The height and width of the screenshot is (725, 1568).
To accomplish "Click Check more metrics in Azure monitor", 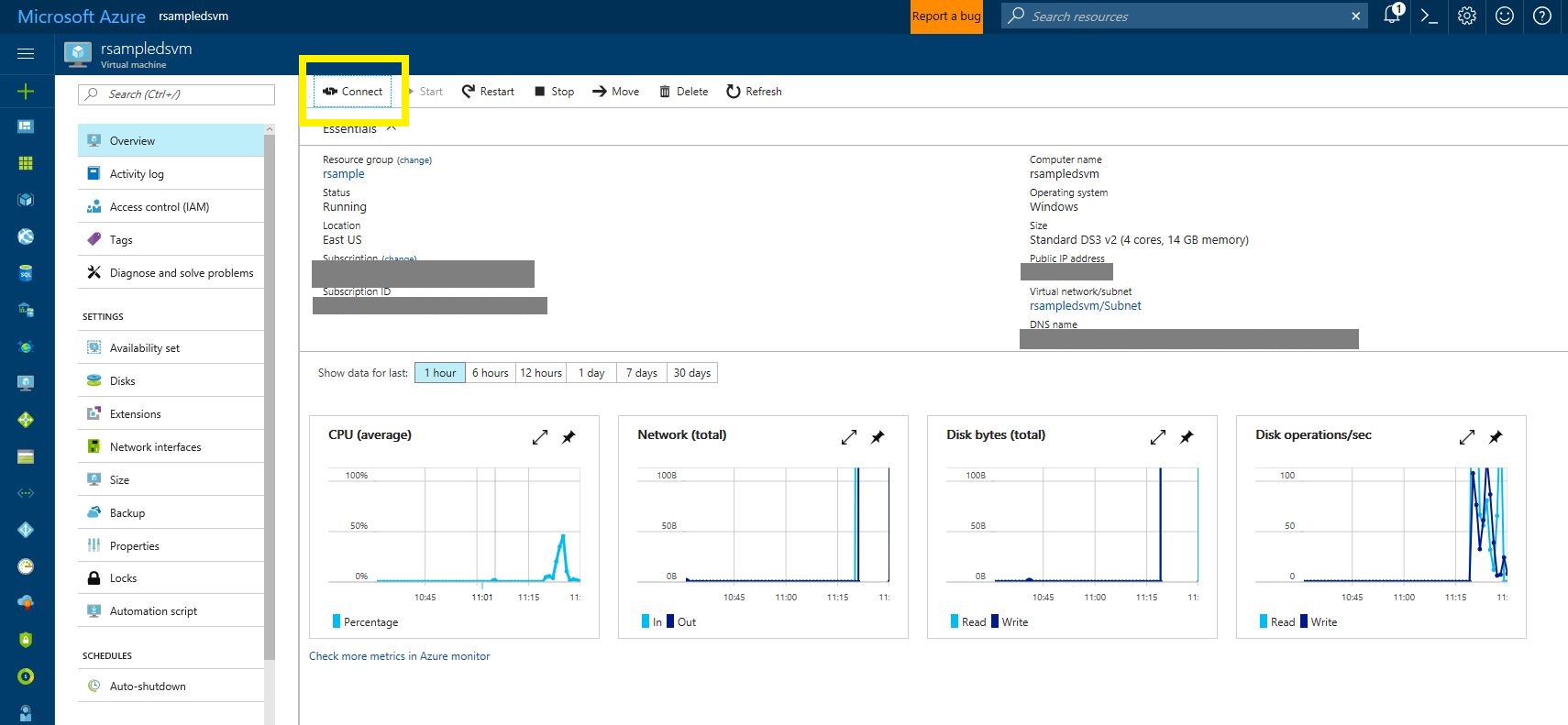I will pyautogui.click(x=399, y=655).
